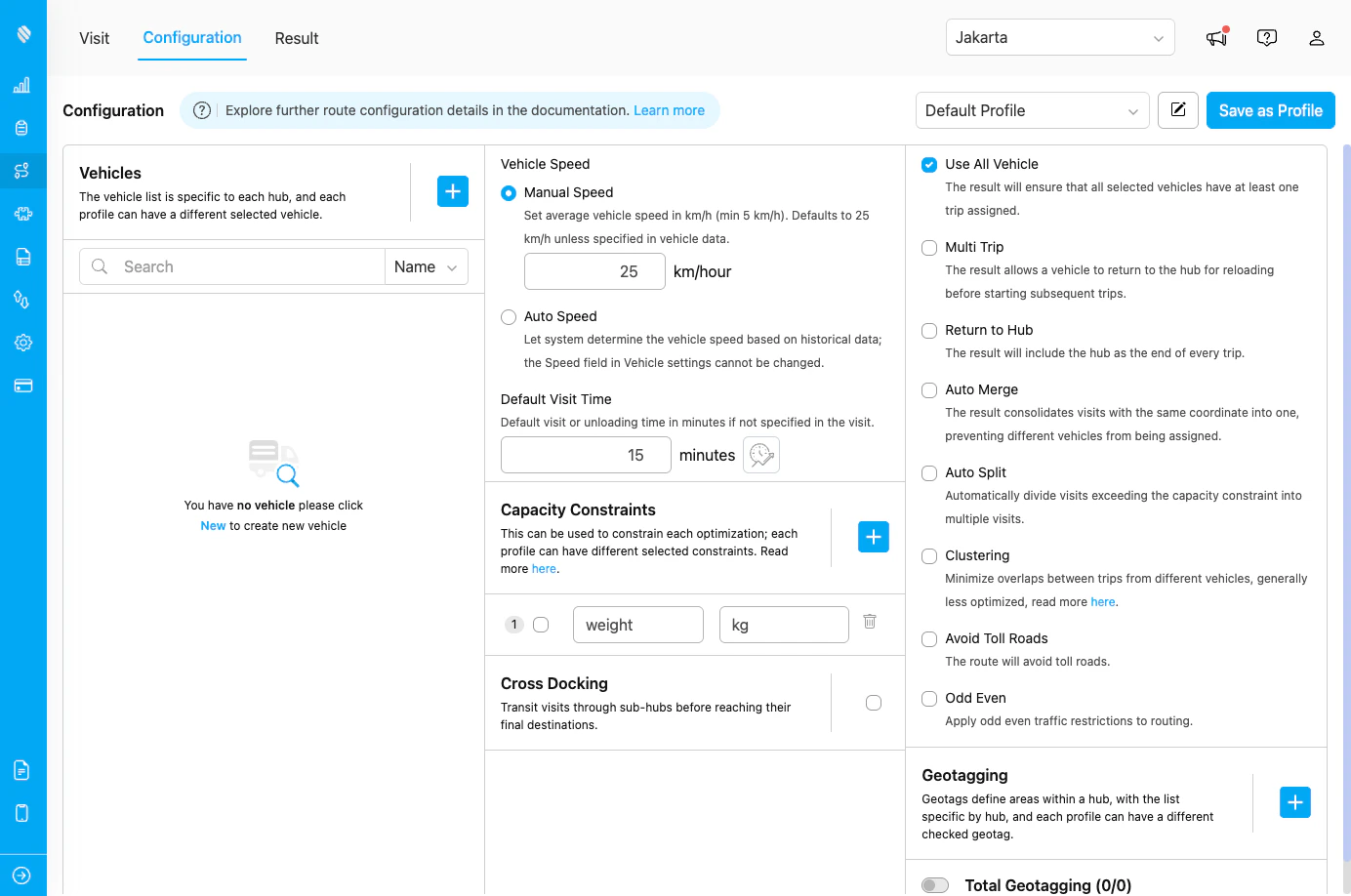The image size is (1351, 896).
Task: Expand the sidebar with the arrow icon
Action: point(22,876)
